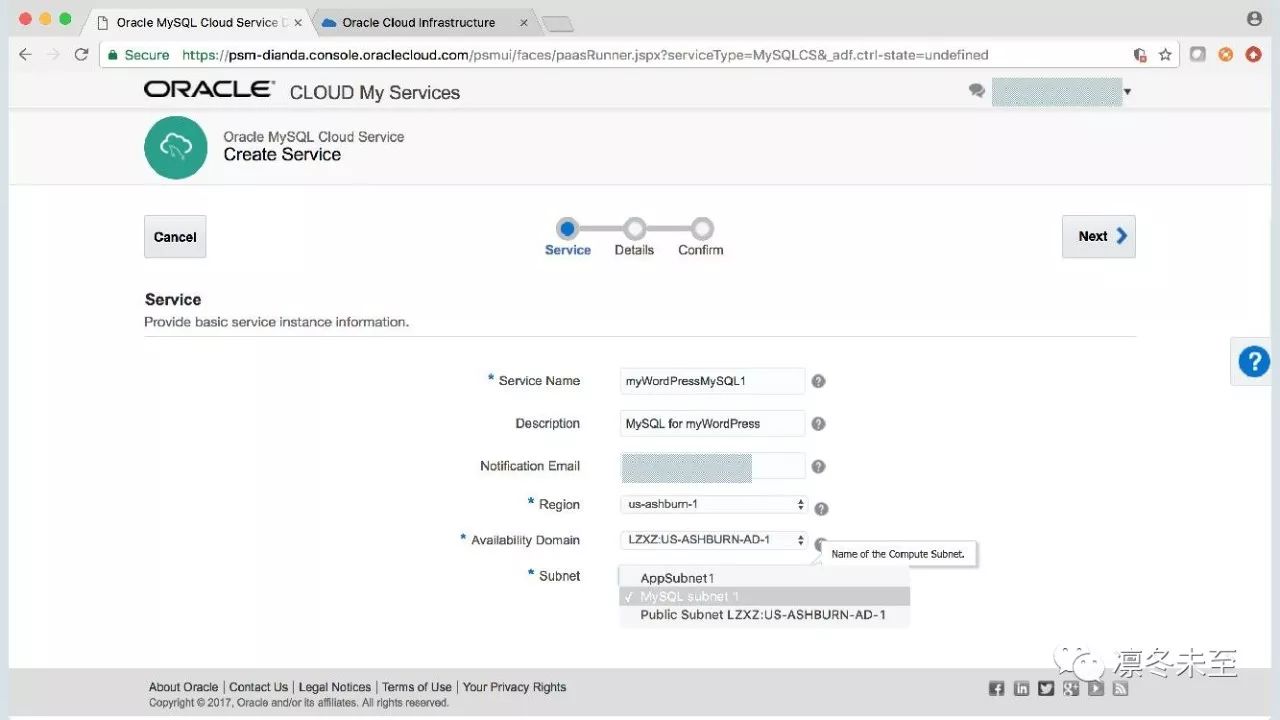Click the gray square extension icon
Viewport: 1280px width, 720px height.
1197,55
